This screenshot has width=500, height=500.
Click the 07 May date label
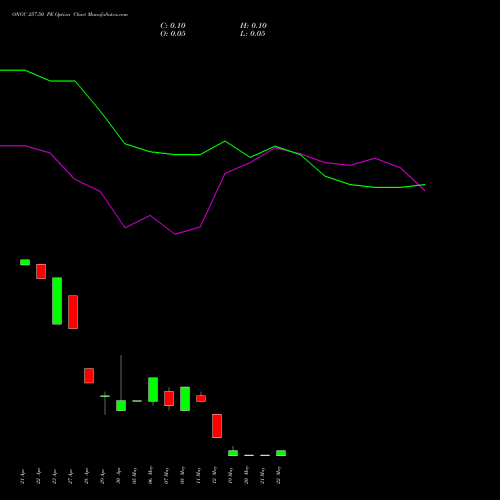point(167,475)
